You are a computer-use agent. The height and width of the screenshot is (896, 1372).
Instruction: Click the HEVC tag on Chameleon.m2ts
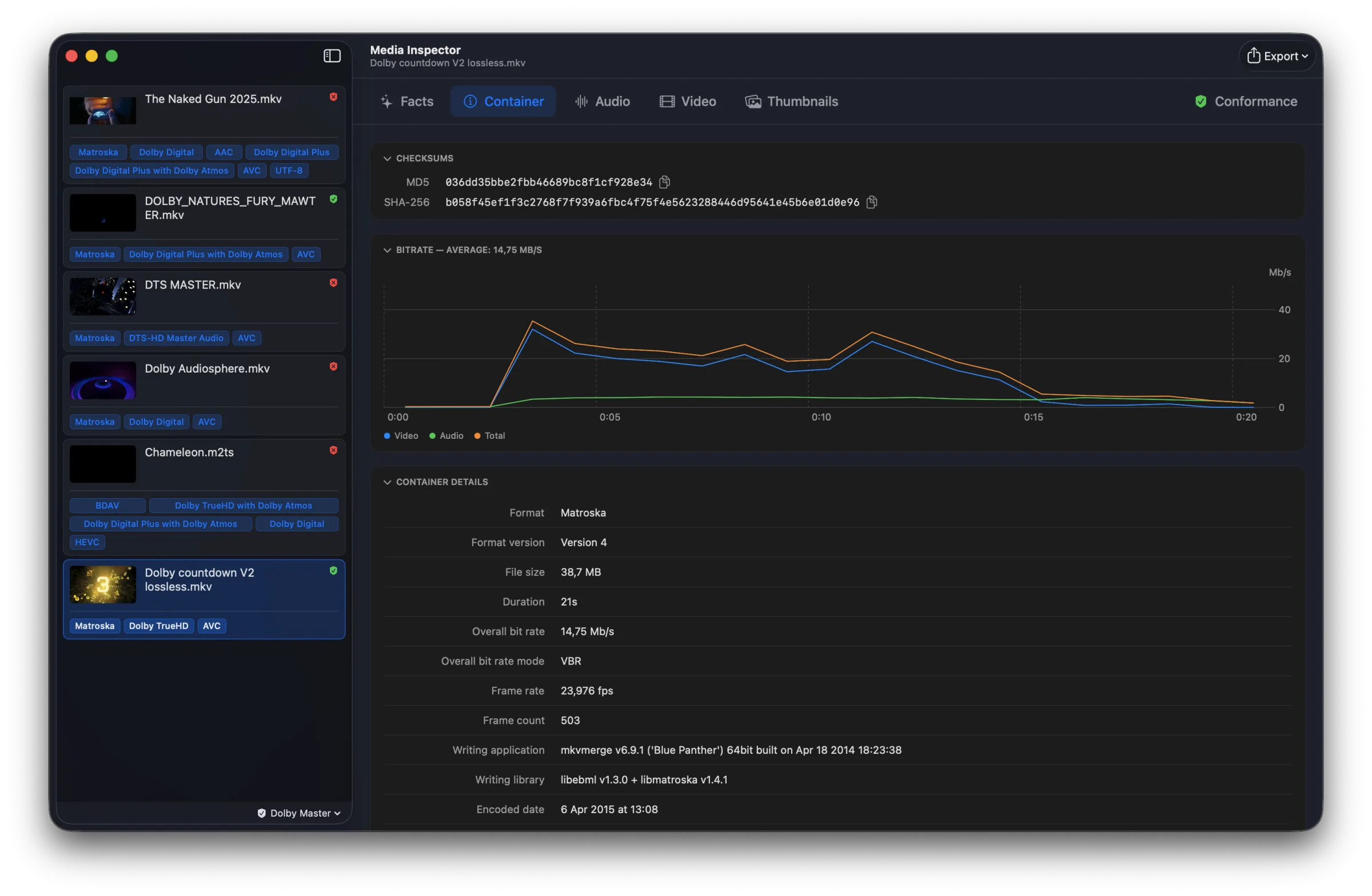(87, 543)
